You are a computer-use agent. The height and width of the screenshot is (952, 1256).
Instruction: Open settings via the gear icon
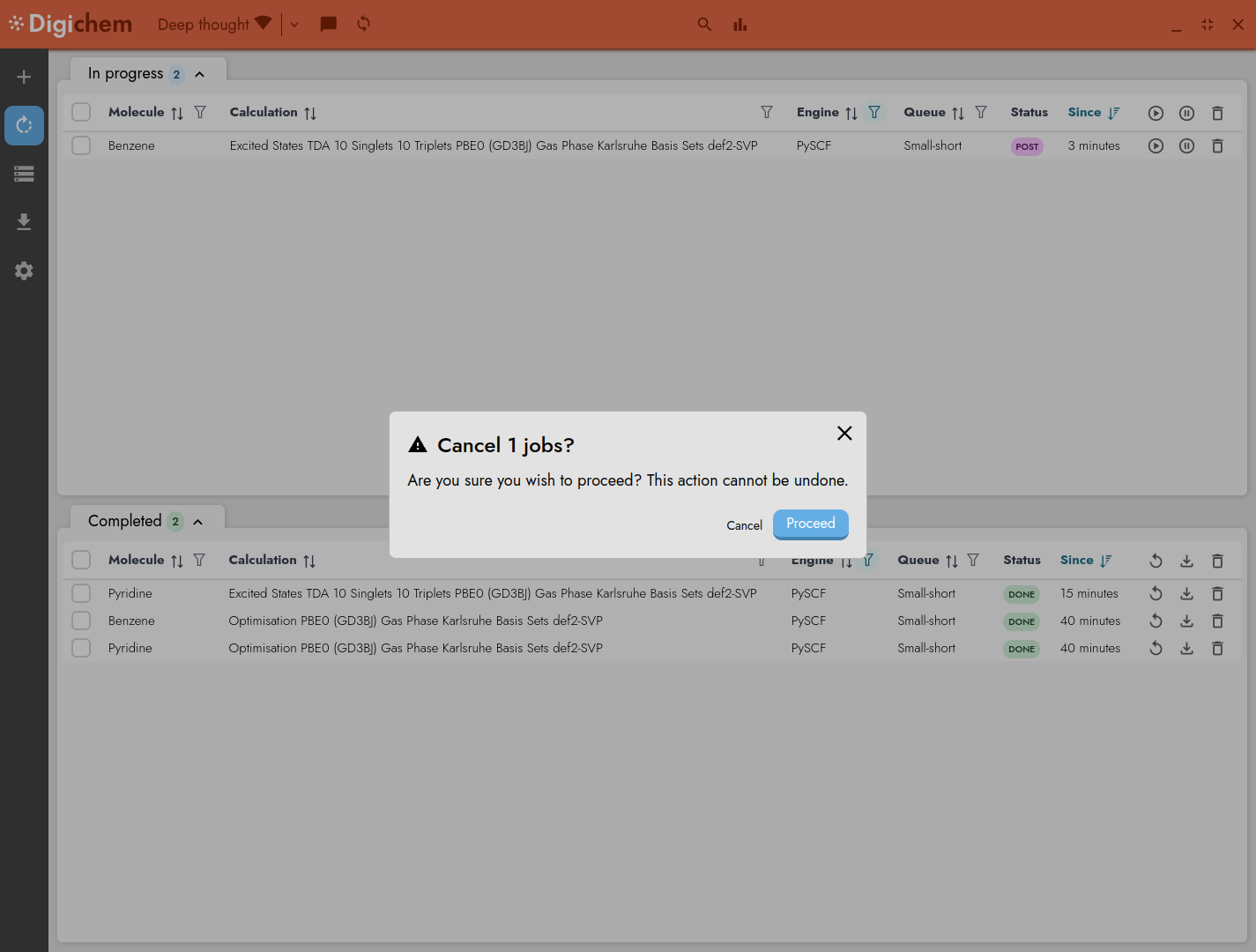(24, 271)
